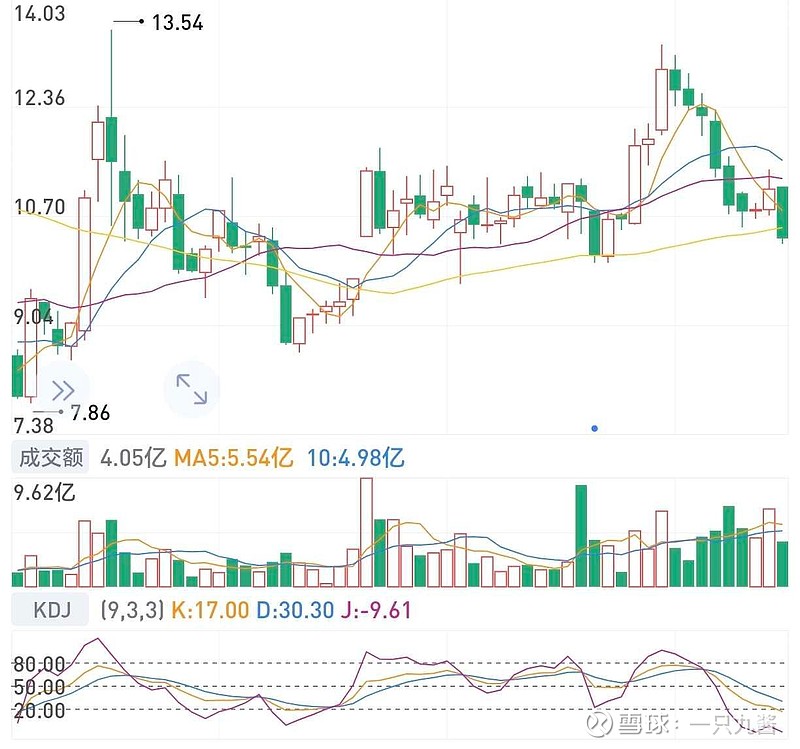Viewport: 800px width, 749px height.
Task: Click the blue dot marker under chart
Action: (x=594, y=429)
